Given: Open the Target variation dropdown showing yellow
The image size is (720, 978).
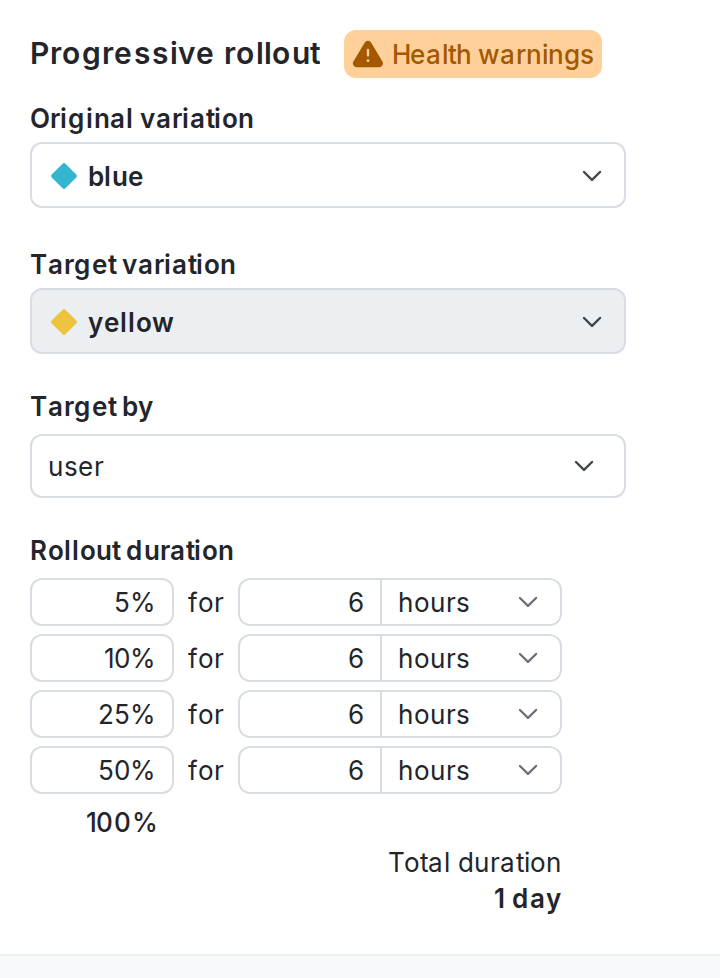Looking at the screenshot, I should [328, 321].
